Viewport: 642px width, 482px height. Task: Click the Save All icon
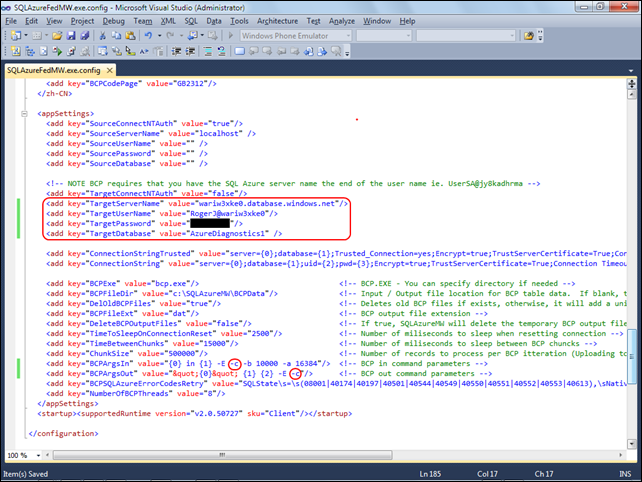(x=85, y=36)
